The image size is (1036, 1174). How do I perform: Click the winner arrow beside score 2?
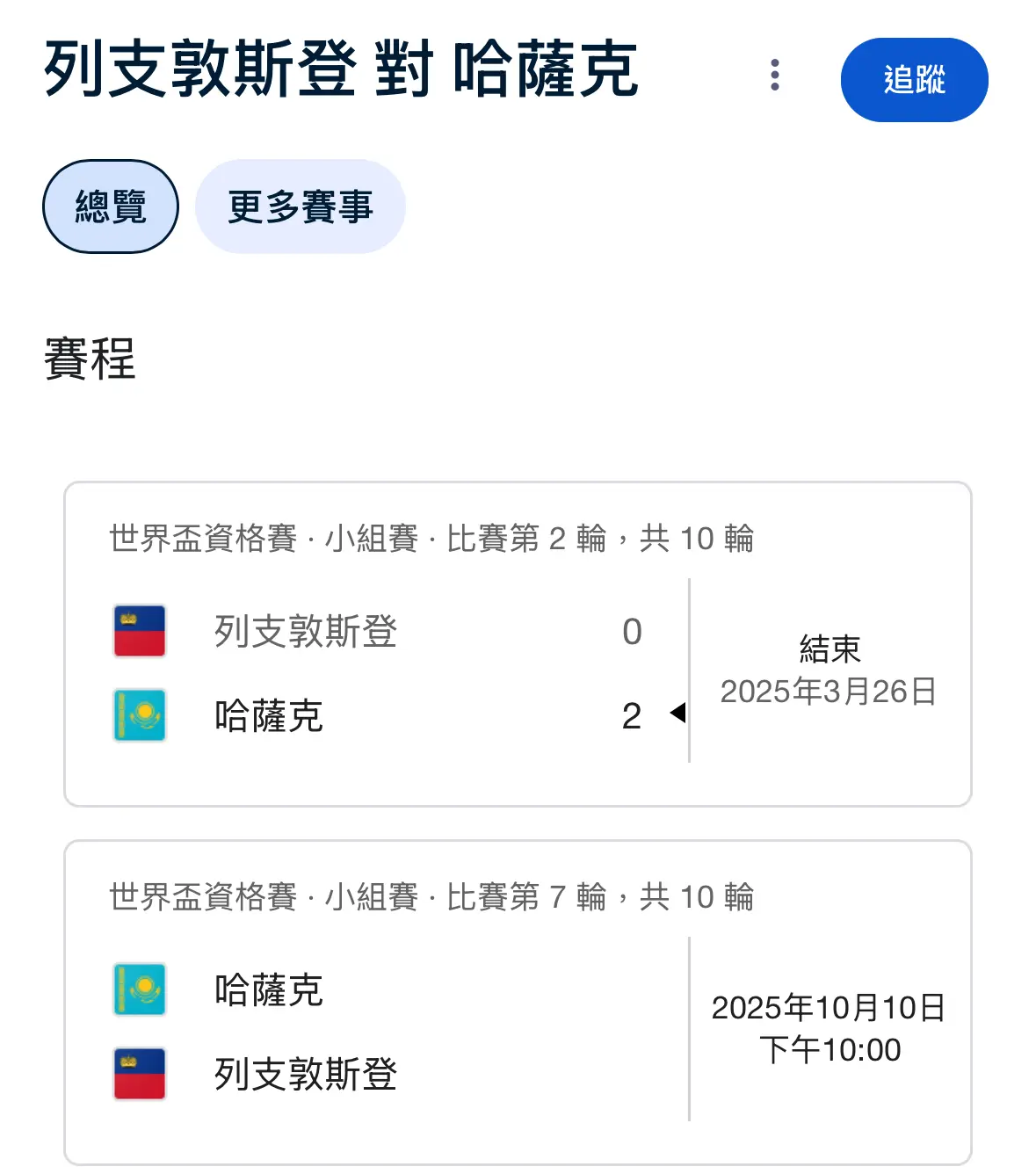(677, 713)
